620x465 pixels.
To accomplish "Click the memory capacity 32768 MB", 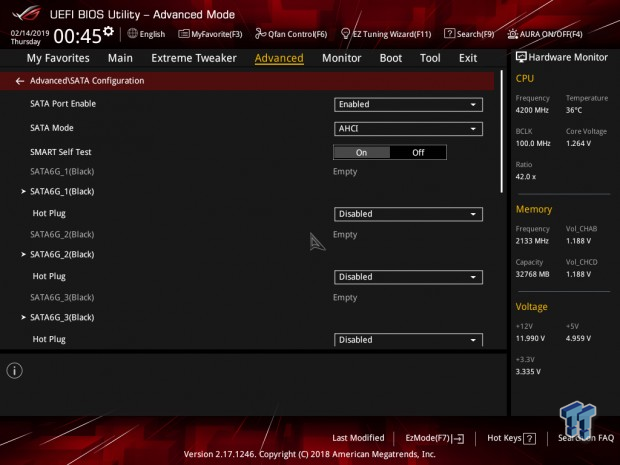I will (532, 274).
